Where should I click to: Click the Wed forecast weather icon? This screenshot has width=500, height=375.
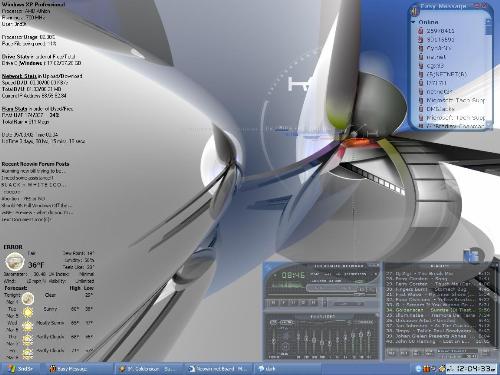(28, 326)
